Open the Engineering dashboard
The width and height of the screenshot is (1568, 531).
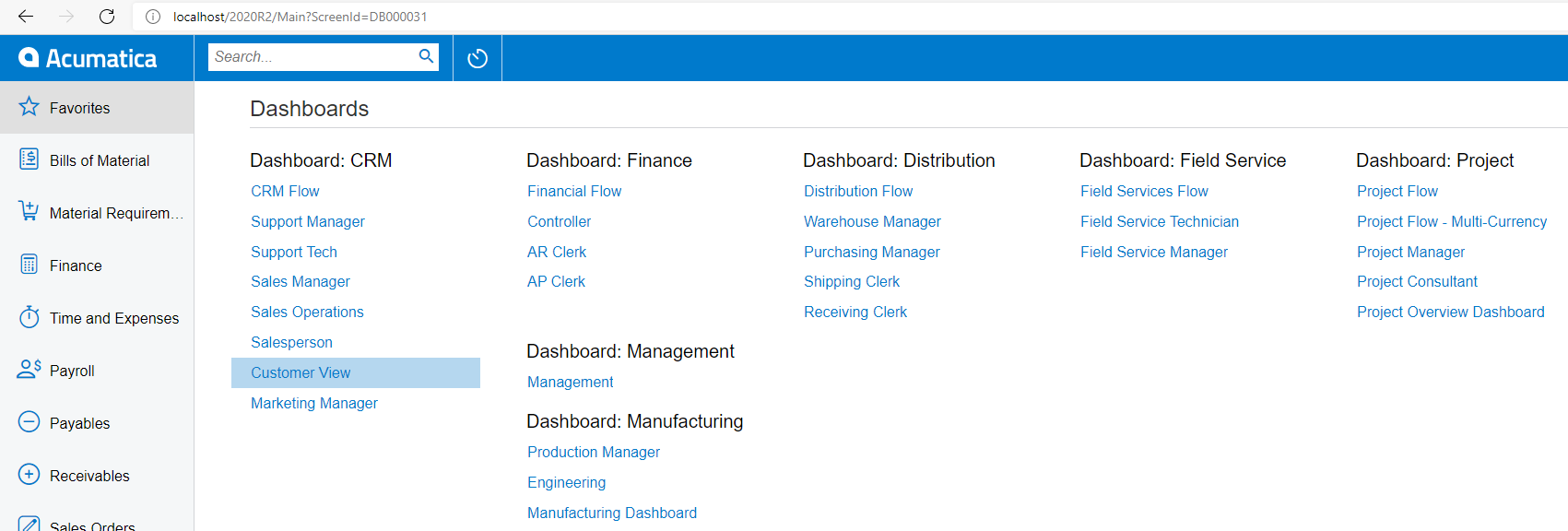[567, 482]
